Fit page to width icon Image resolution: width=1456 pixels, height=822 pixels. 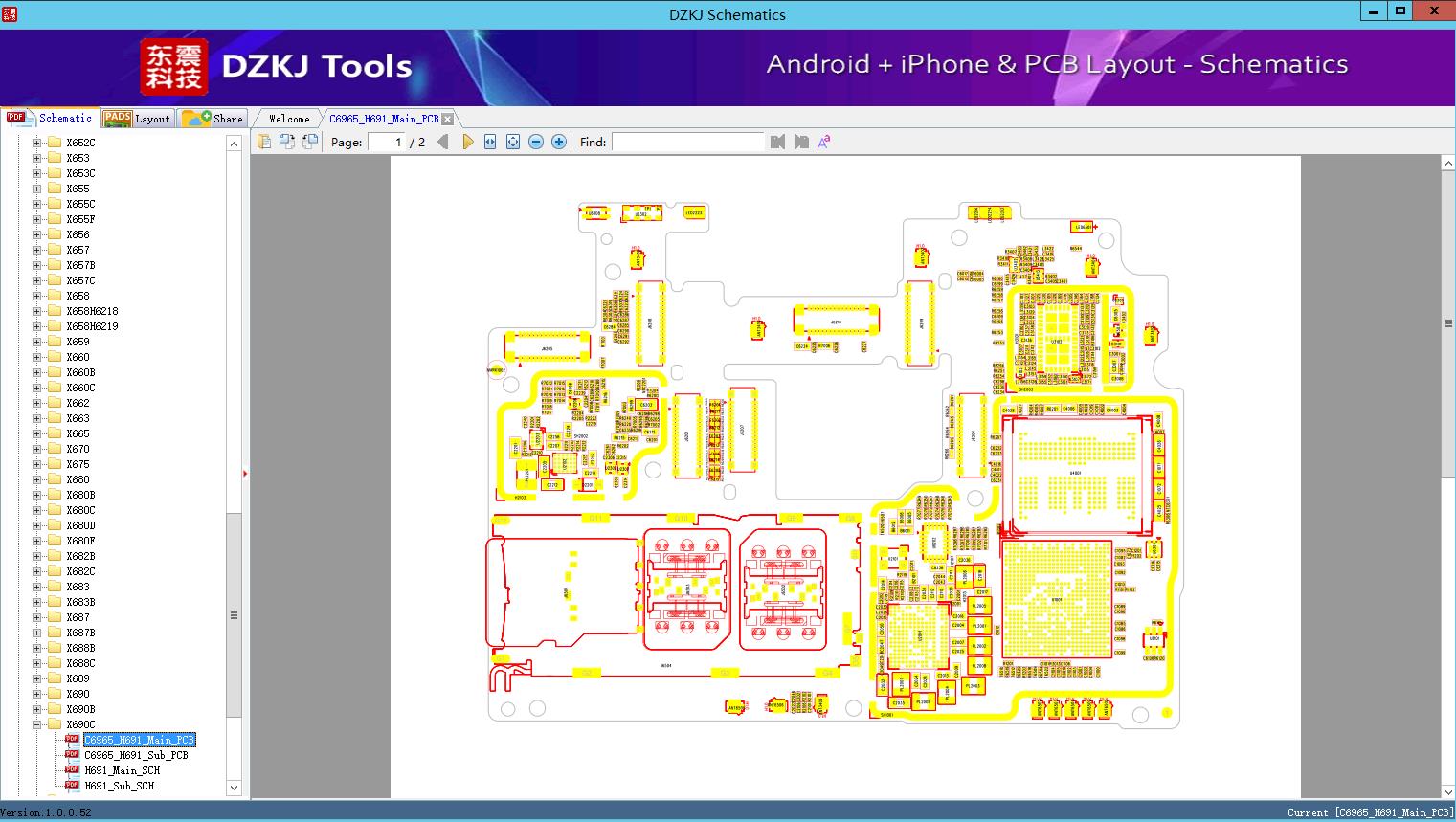pos(490,142)
